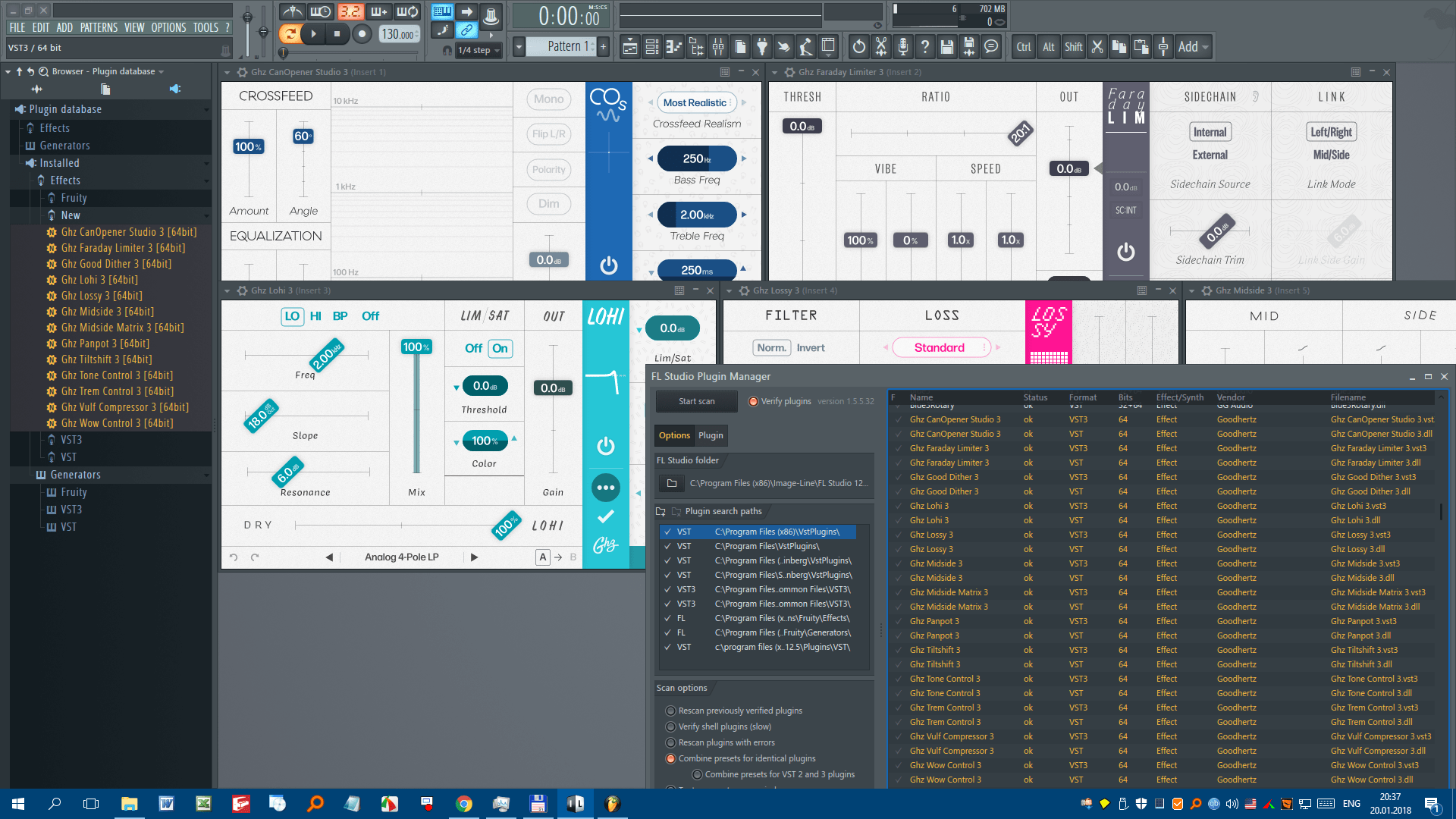Toggle Canopener Studio power bypass button
Screen dimensions: 1456x819
coord(608,265)
